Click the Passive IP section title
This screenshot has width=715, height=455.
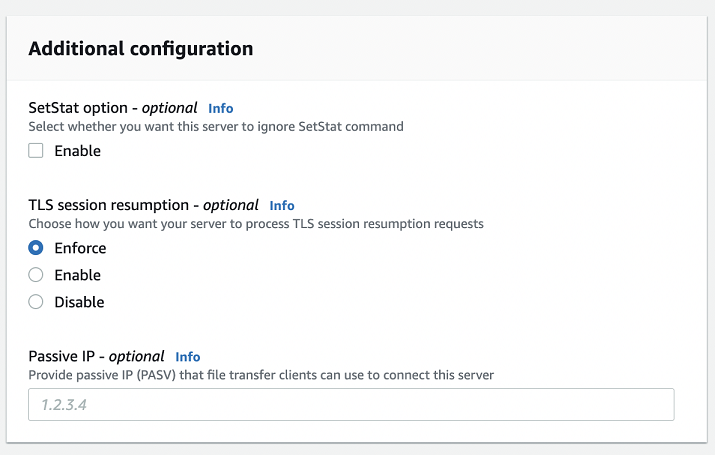[95, 357]
